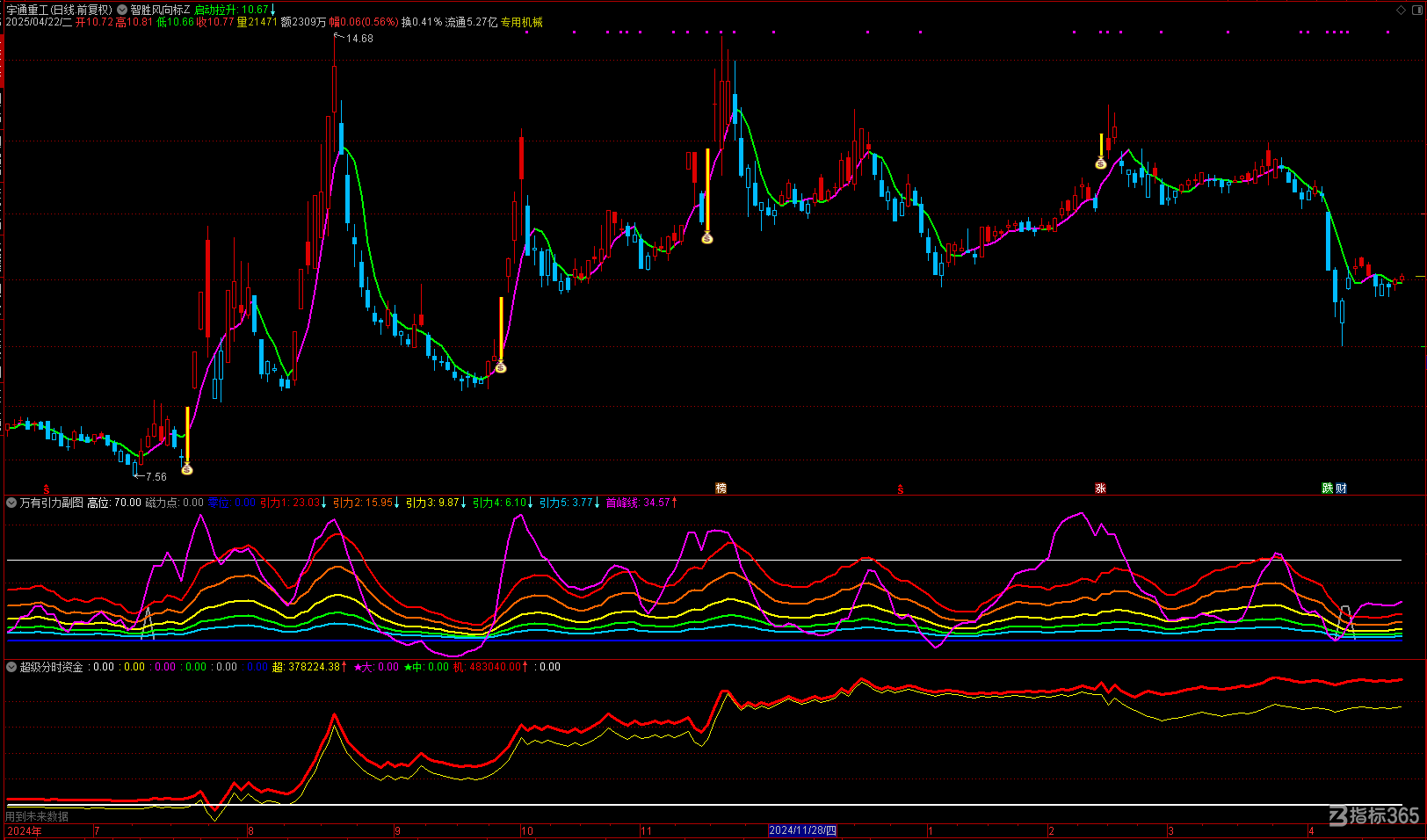Click the 2024年 label on the time axis
This screenshot has height=840, width=1427.
coord(25,831)
